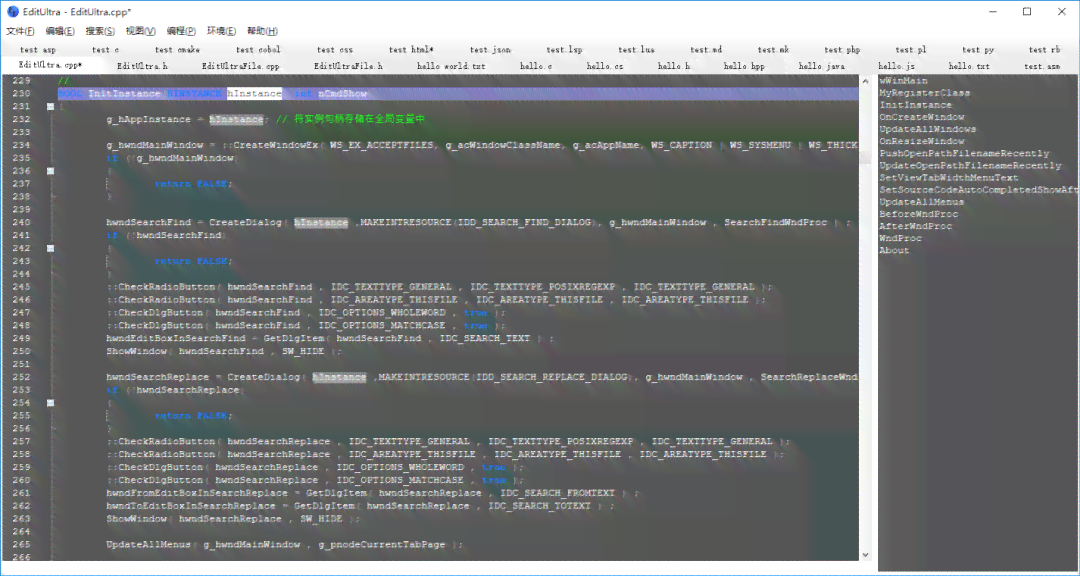The height and width of the screenshot is (576, 1080).
Task: Collapse the code fold at line 254
Action: [50, 403]
